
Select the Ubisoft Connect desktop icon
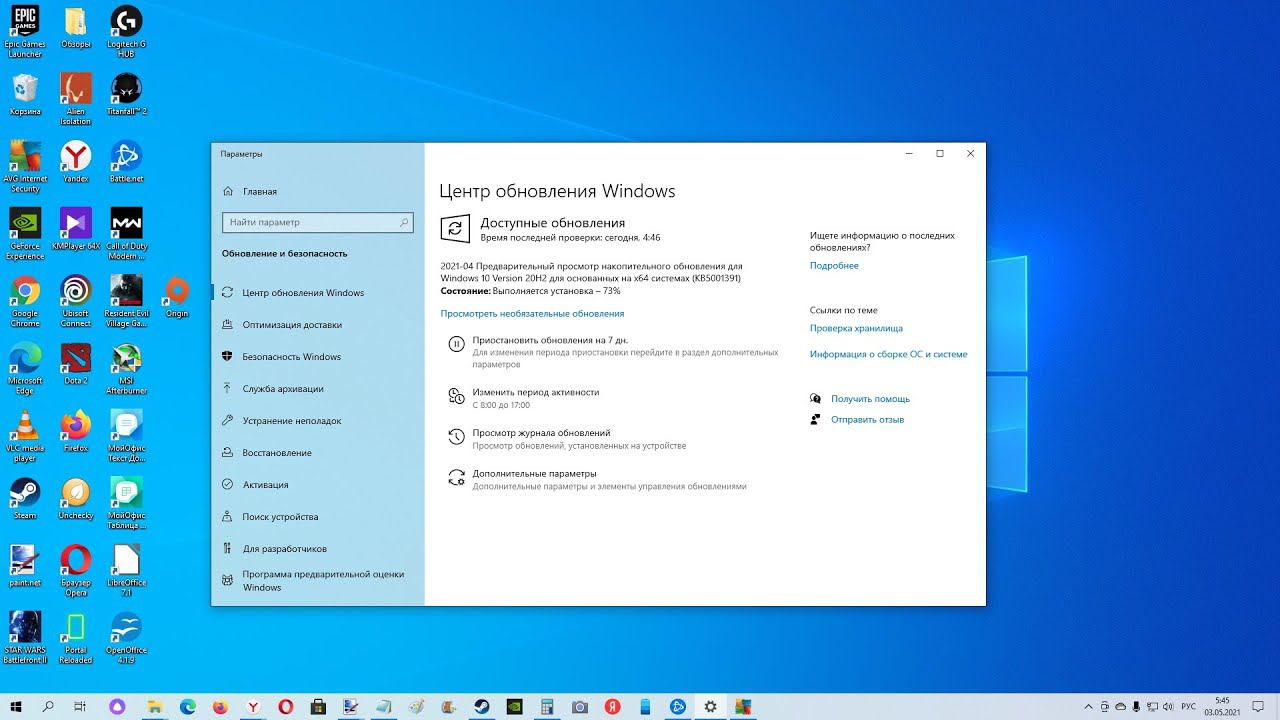coord(76,301)
